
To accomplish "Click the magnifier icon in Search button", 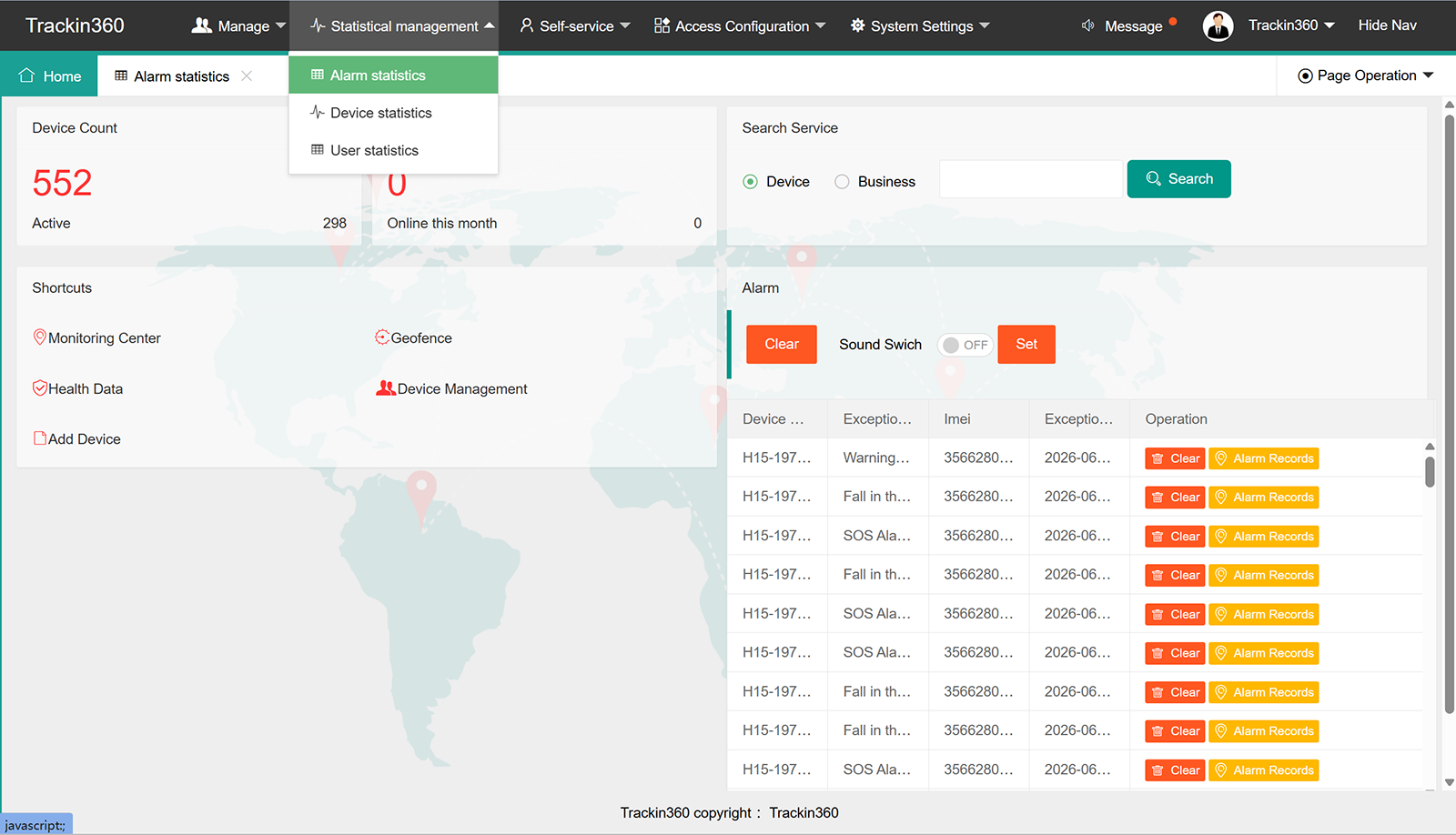I will [x=1153, y=179].
